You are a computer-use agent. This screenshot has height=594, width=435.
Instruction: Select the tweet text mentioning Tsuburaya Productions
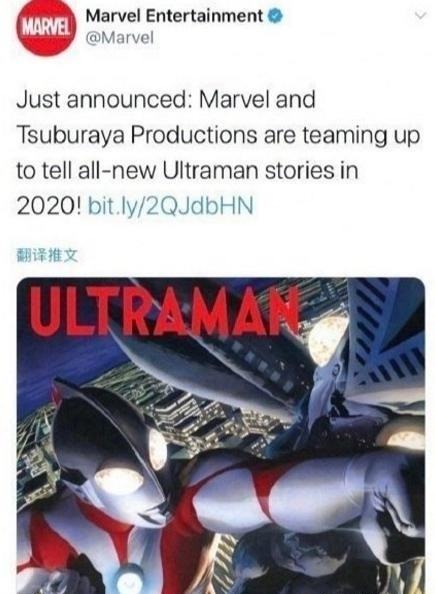(x=218, y=153)
